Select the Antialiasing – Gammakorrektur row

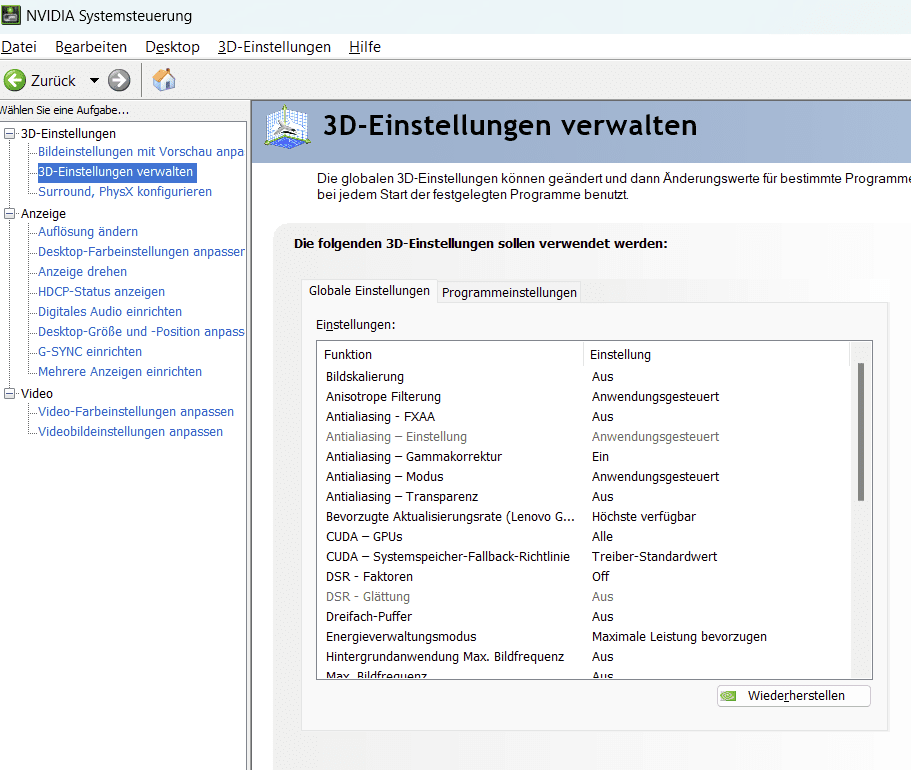tap(584, 457)
